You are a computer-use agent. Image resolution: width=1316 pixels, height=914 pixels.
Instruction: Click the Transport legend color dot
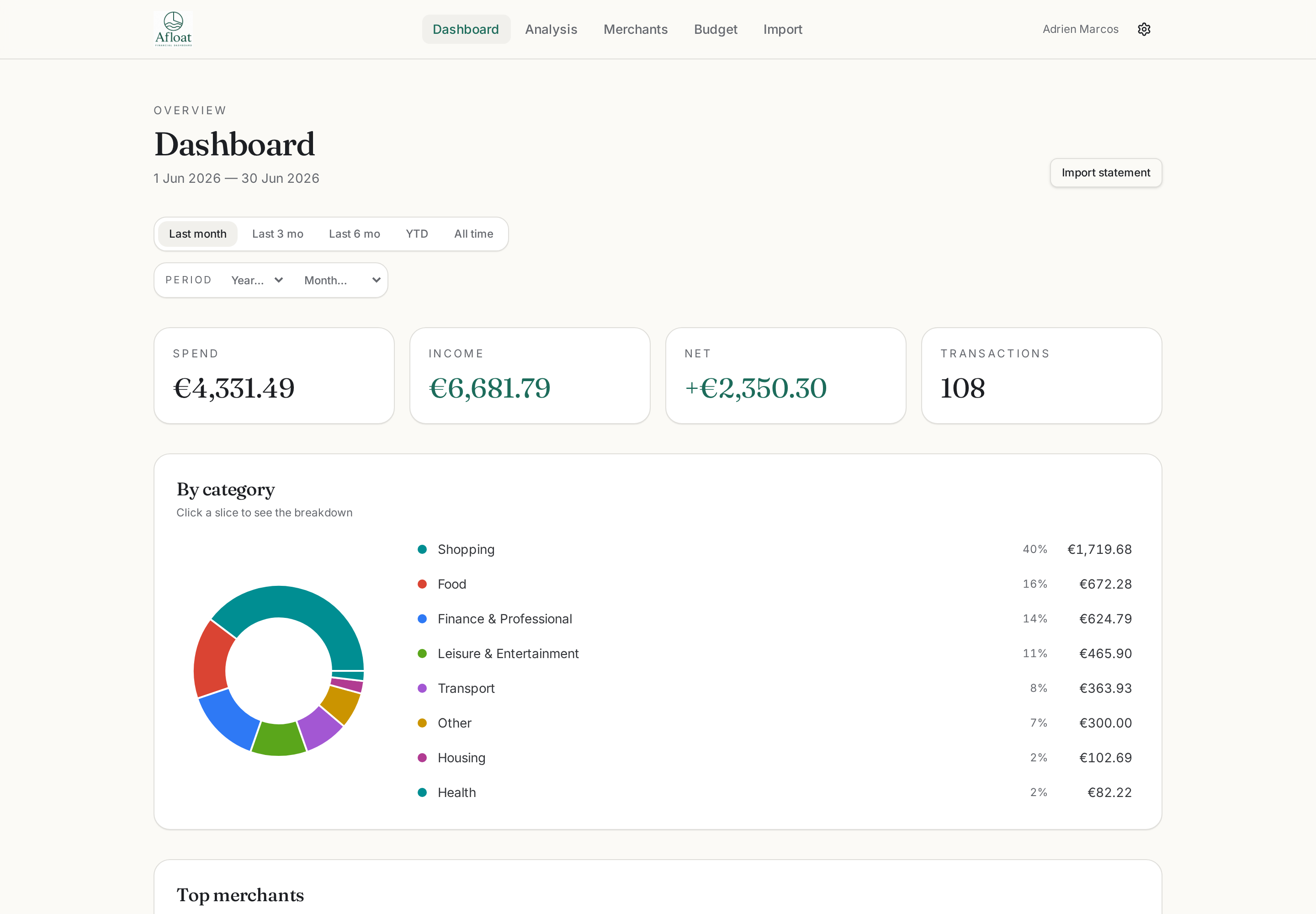coord(422,688)
